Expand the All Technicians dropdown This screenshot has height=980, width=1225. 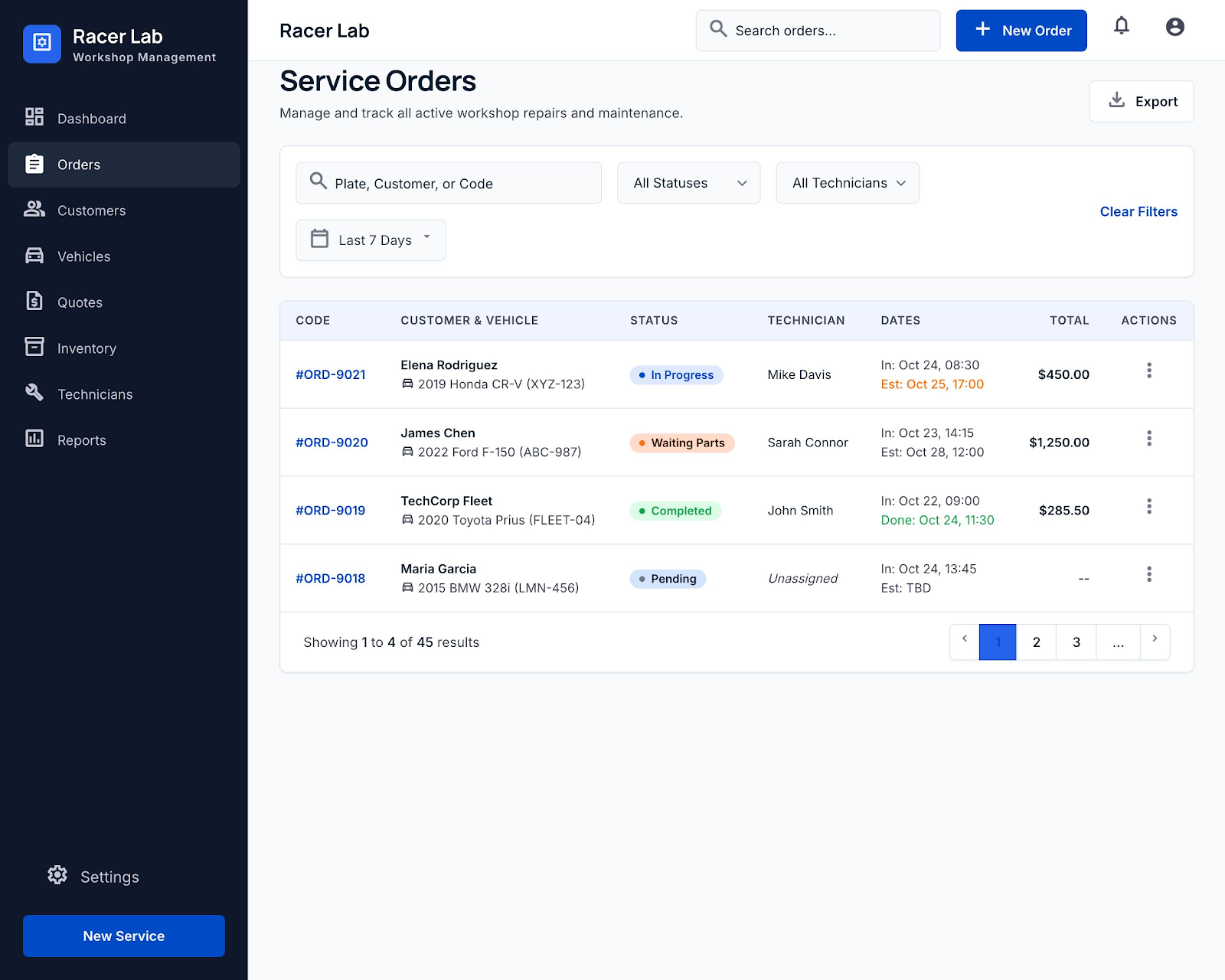(848, 183)
